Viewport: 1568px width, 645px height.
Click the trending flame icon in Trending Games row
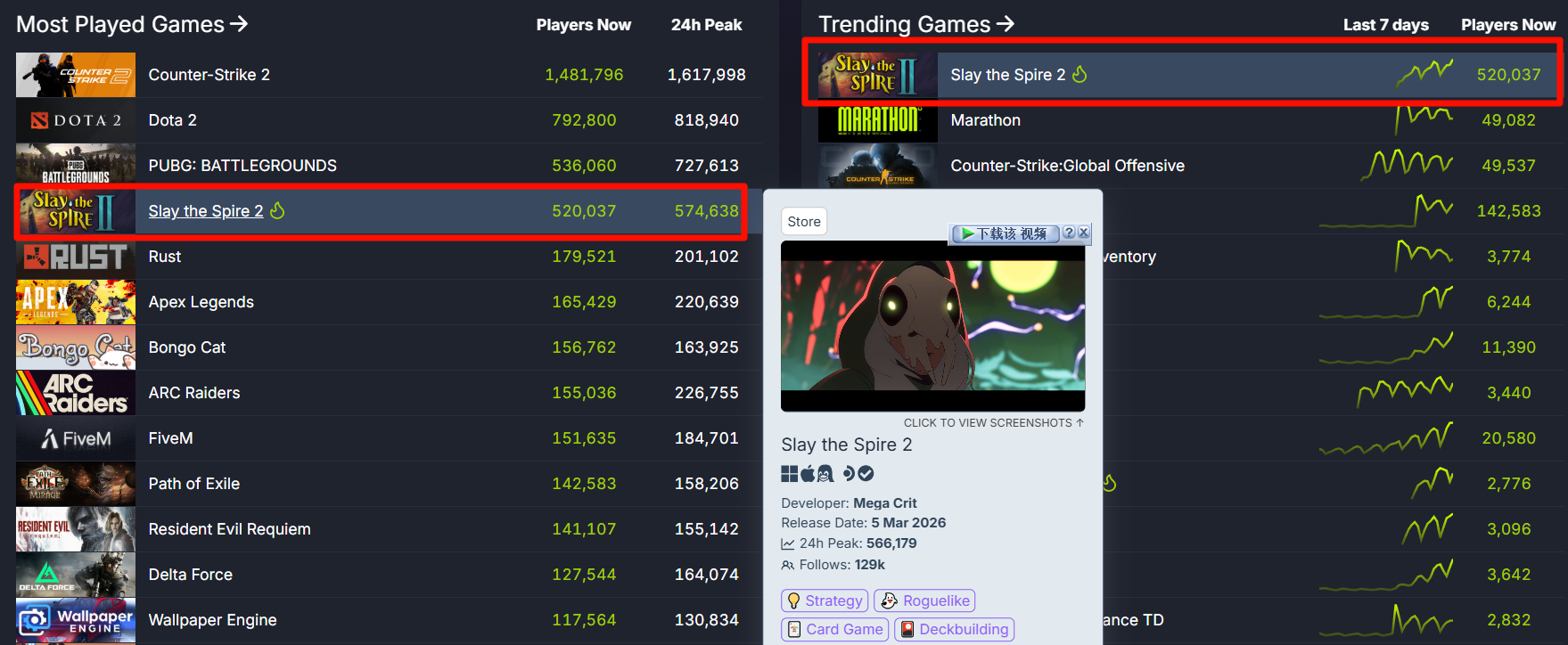tap(1080, 74)
